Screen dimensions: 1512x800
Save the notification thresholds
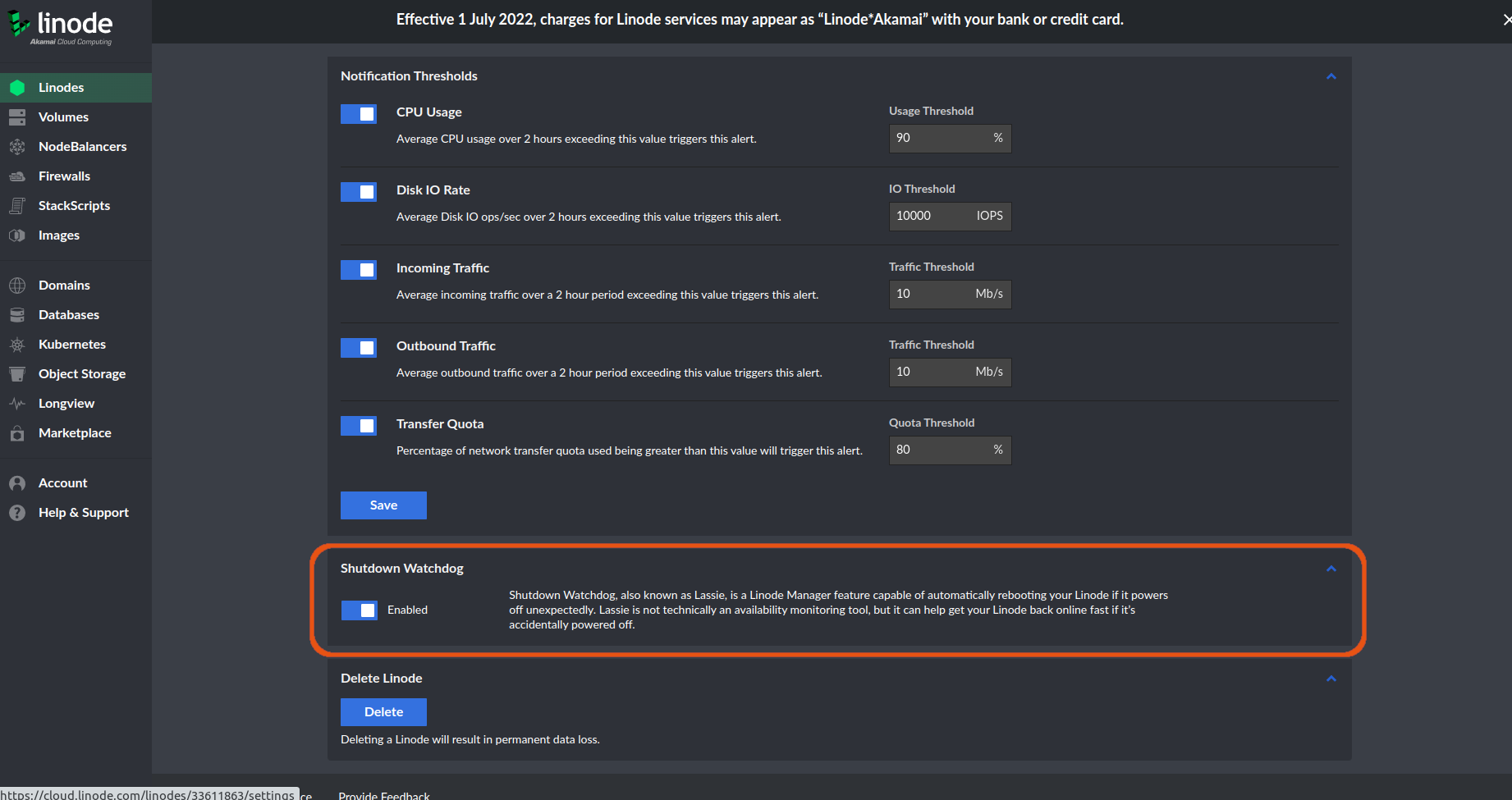coord(383,505)
